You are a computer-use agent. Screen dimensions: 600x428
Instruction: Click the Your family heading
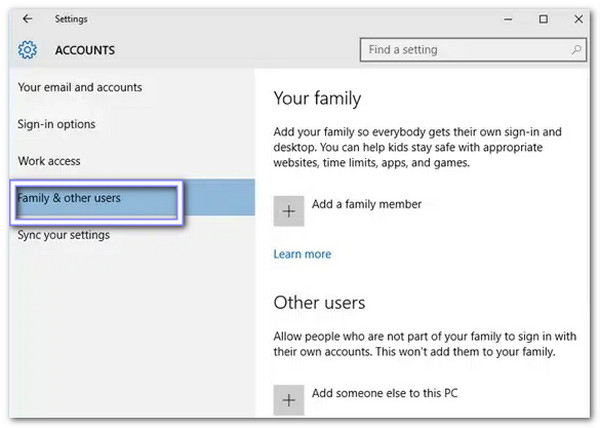tap(317, 98)
